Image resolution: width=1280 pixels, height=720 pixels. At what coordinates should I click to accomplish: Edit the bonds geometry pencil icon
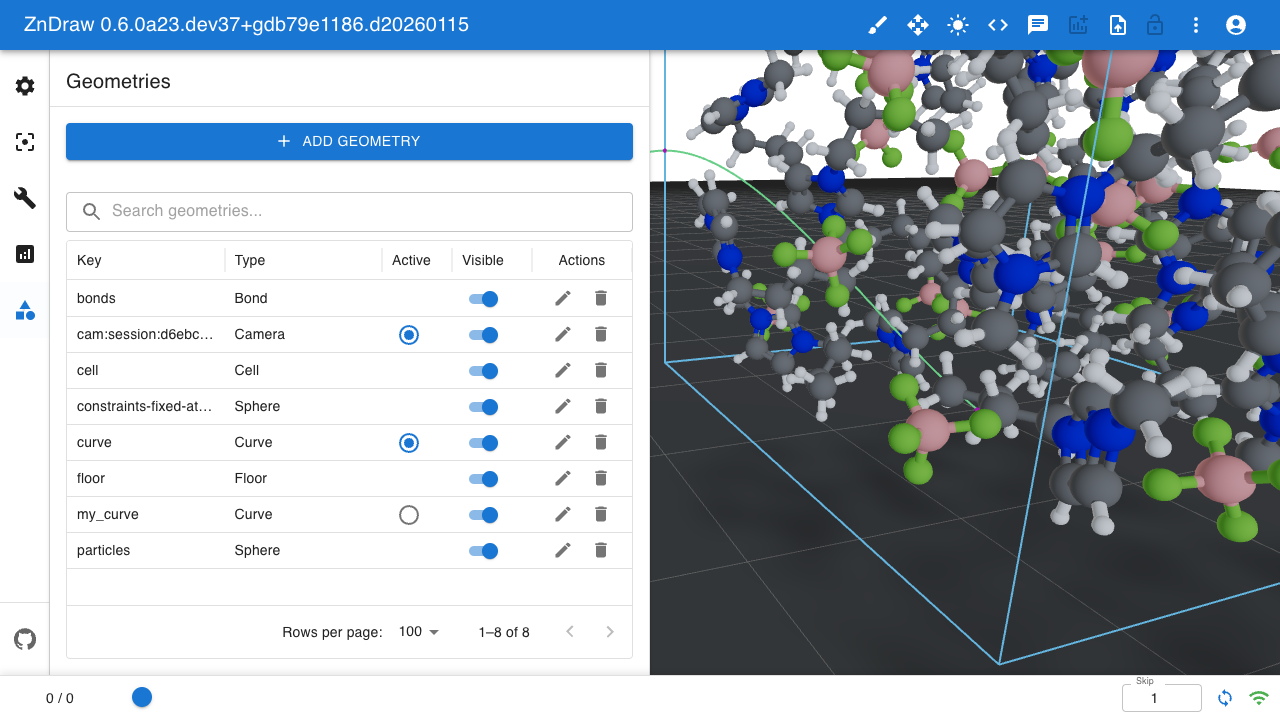[x=563, y=298]
